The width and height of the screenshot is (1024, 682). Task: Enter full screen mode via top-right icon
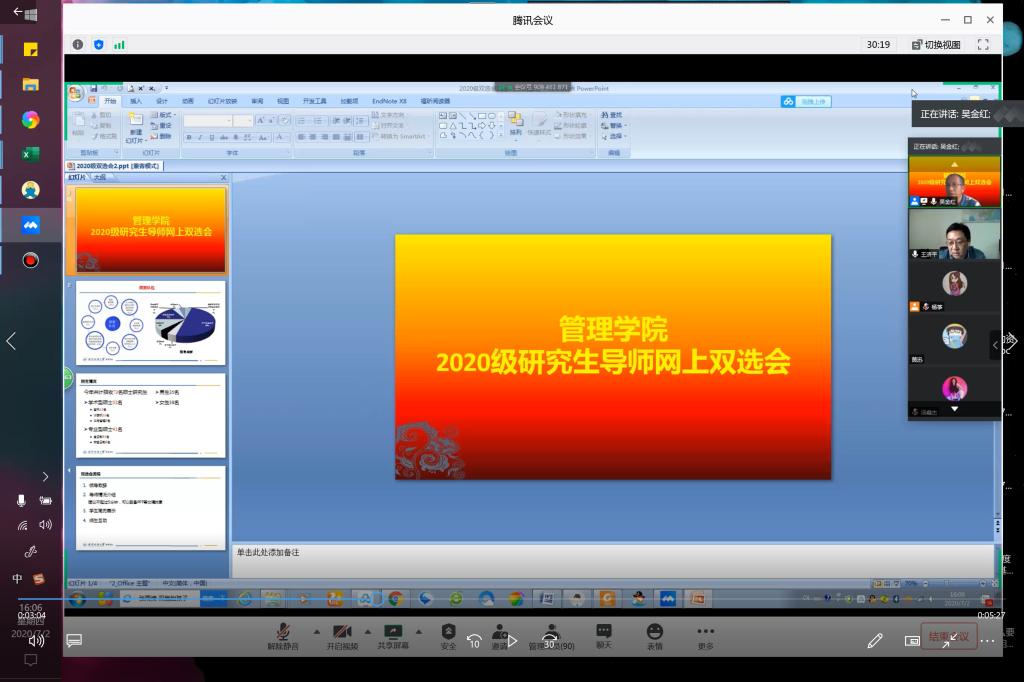(983, 45)
